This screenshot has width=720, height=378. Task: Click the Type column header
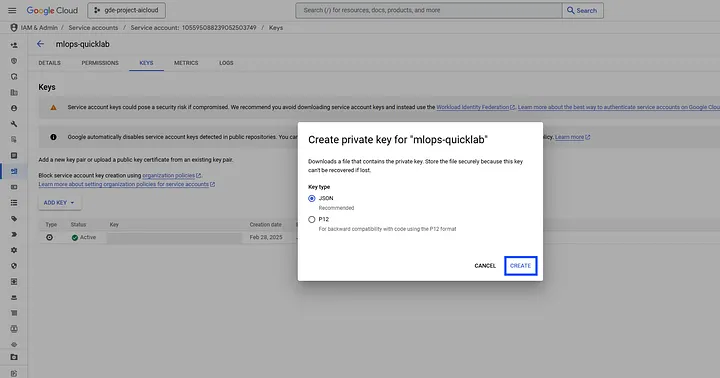(x=51, y=225)
